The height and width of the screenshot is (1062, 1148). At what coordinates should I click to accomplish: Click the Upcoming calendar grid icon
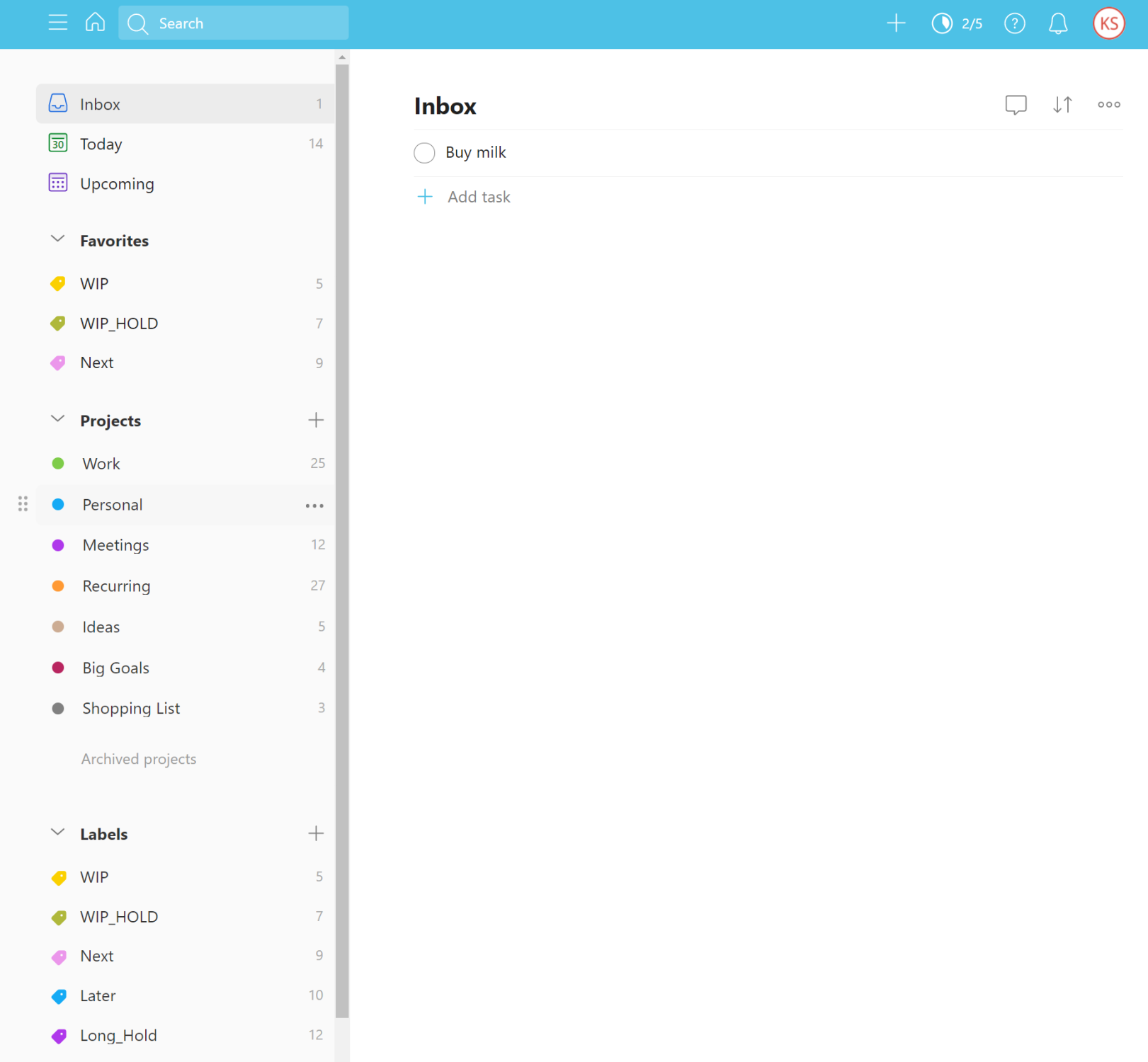pyautogui.click(x=58, y=183)
